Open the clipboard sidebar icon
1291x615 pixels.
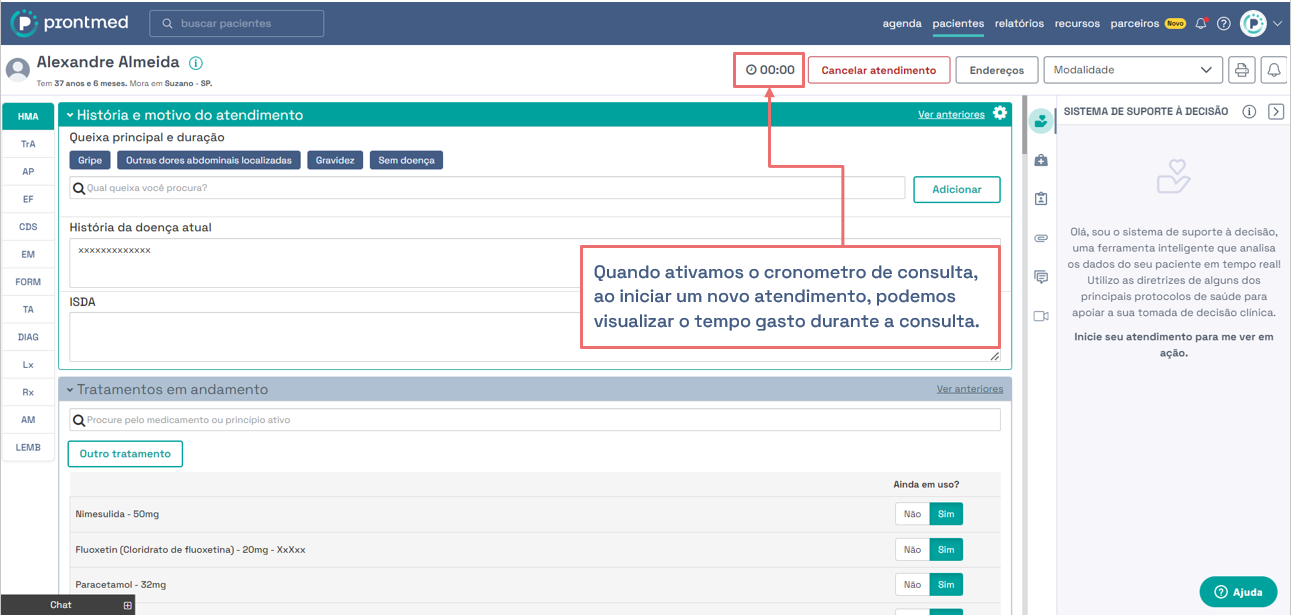coord(1041,199)
